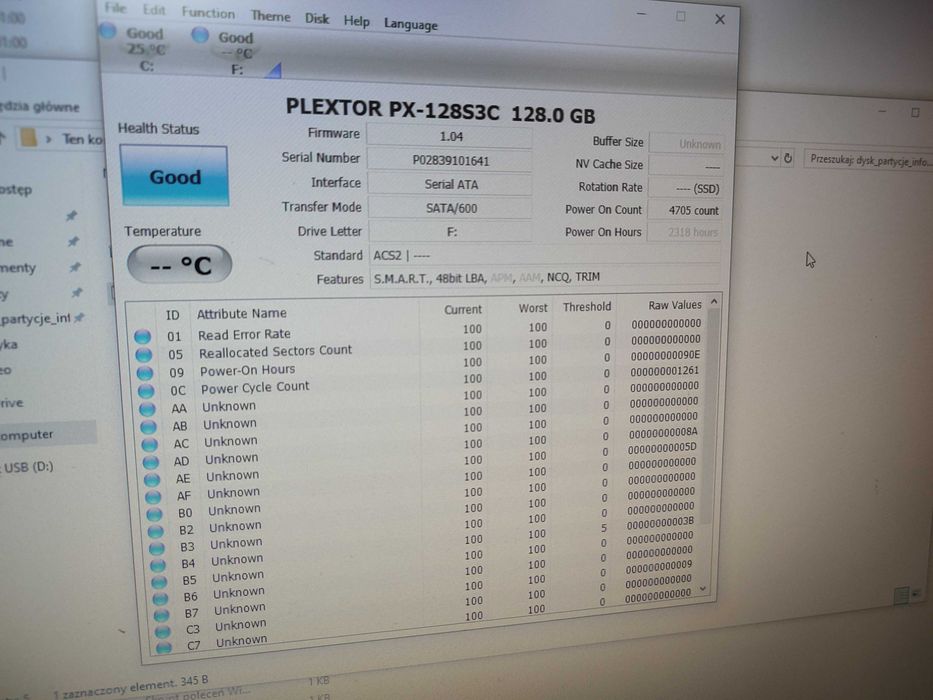
Task: Click the status circle for attribute B7
Action: (161, 614)
